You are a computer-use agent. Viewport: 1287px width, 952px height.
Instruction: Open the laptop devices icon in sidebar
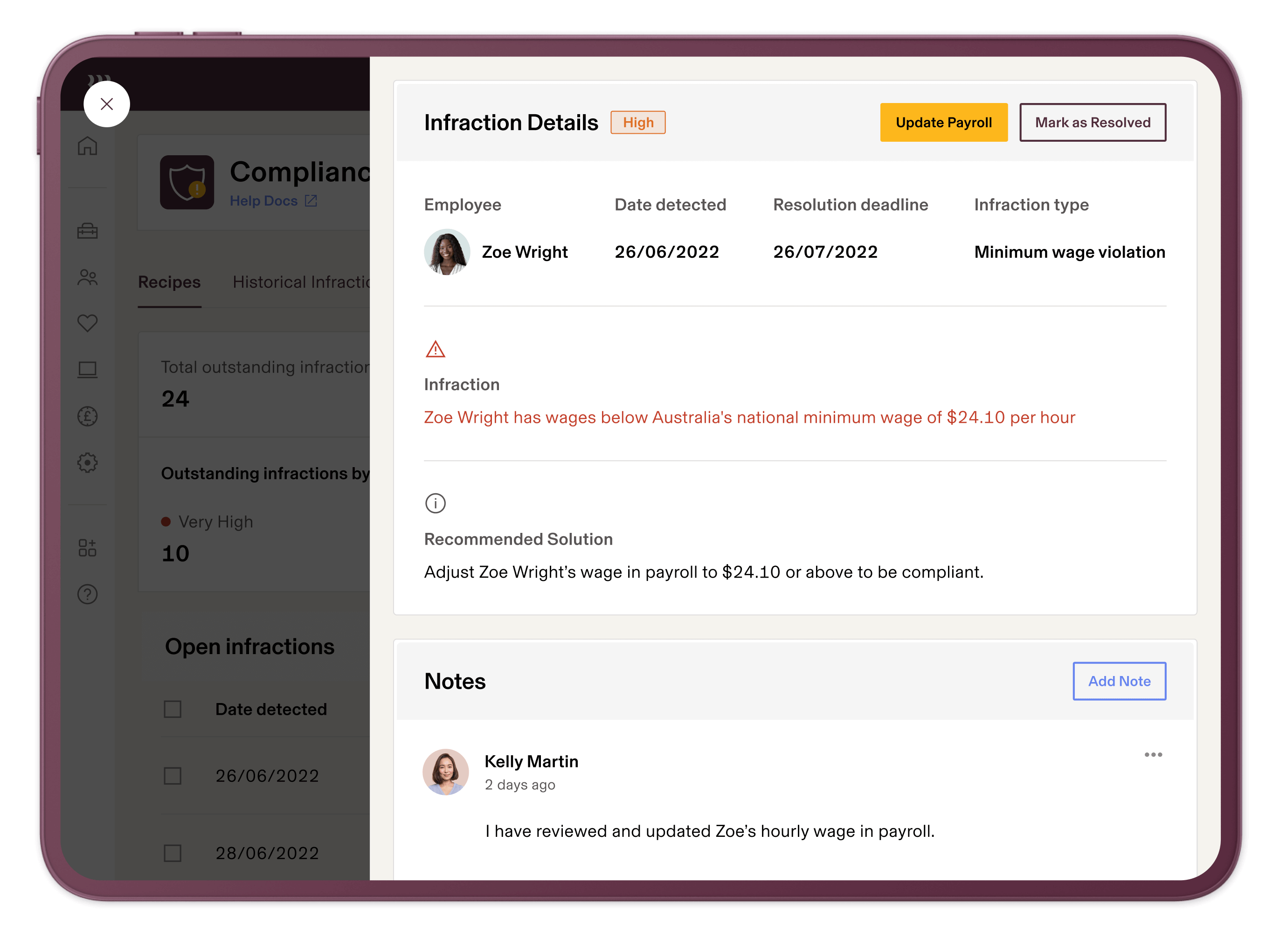click(88, 369)
